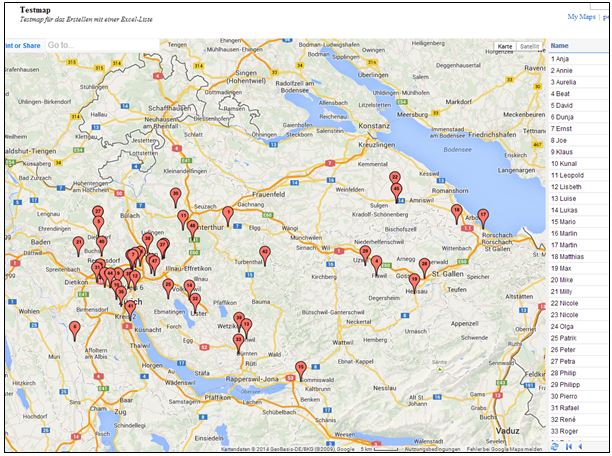Open map marker 42 near Turbenthal
Image resolution: width=612 pixels, height=456 pixels.
click(265, 255)
